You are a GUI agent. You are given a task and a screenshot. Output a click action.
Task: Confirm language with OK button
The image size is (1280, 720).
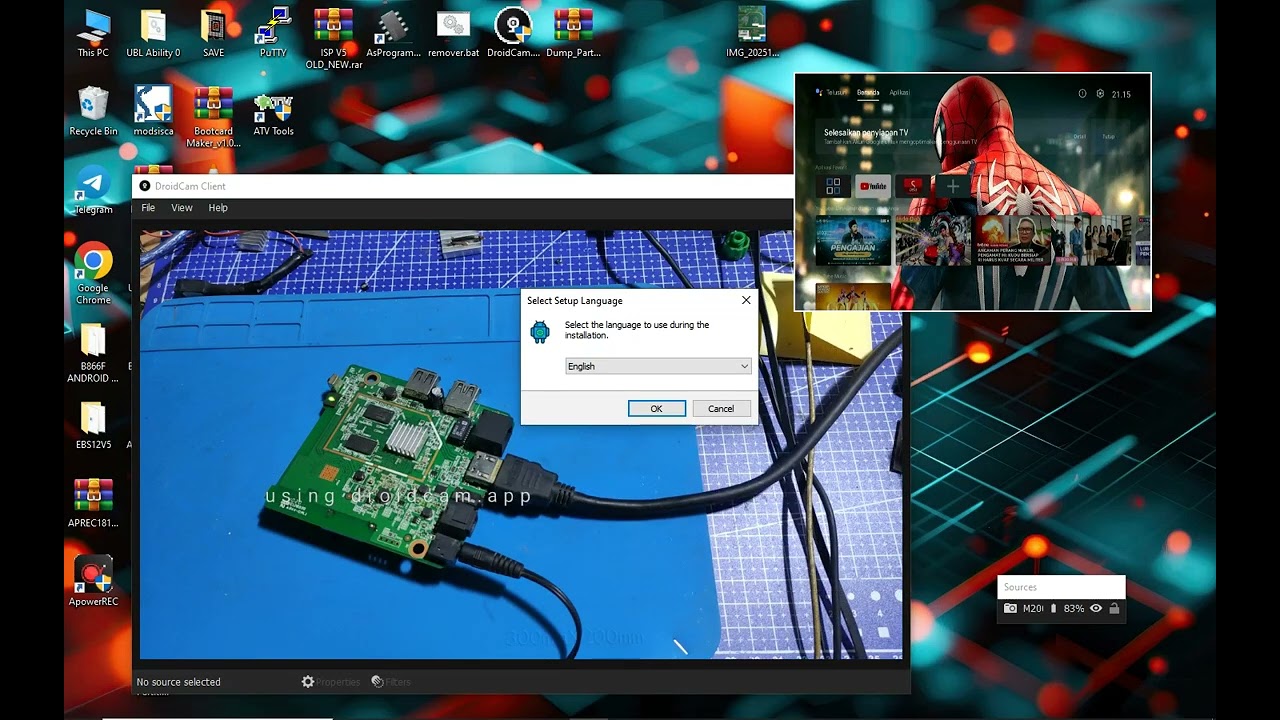coord(657,408)
